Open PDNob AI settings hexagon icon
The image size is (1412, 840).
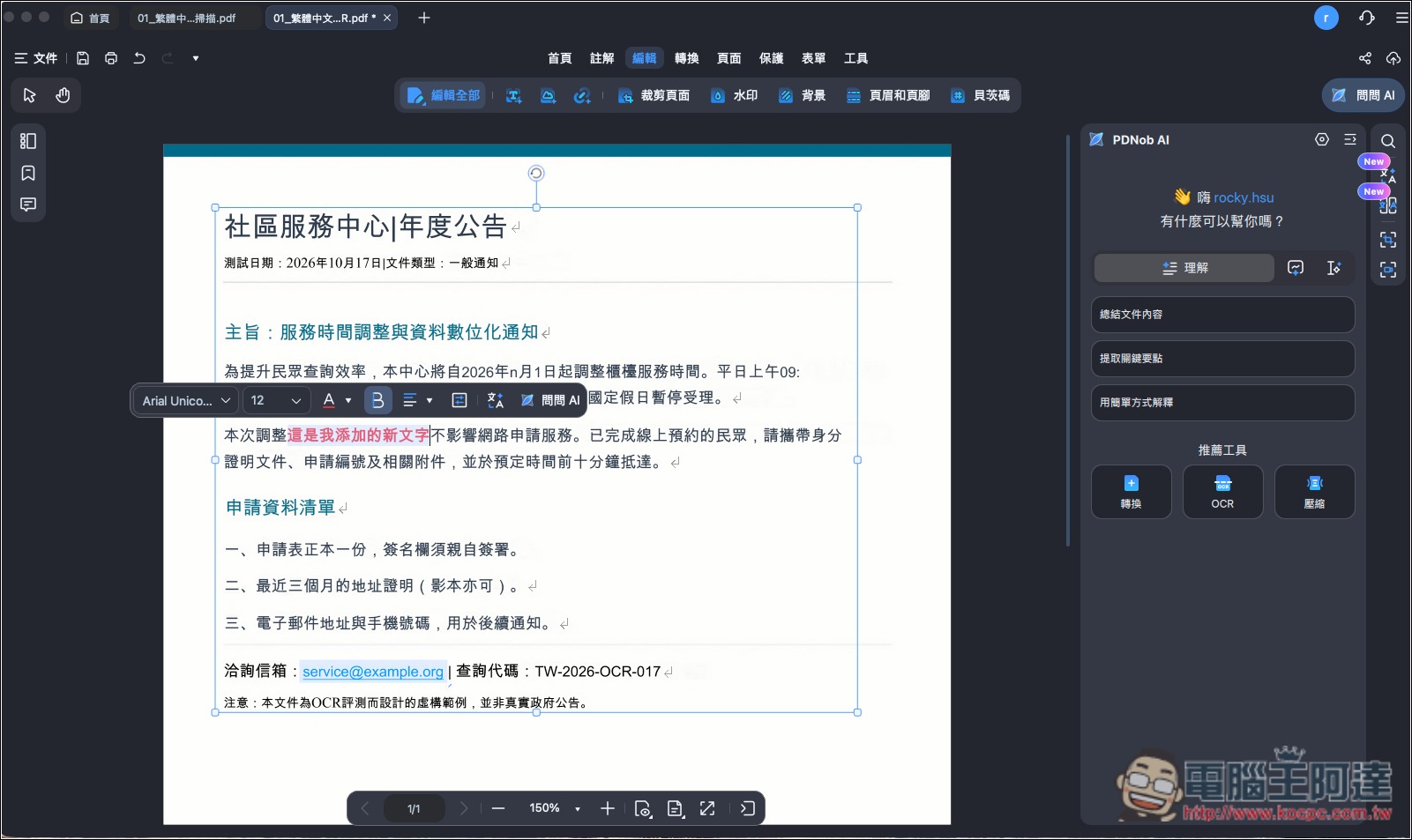tap(1321, 139)
